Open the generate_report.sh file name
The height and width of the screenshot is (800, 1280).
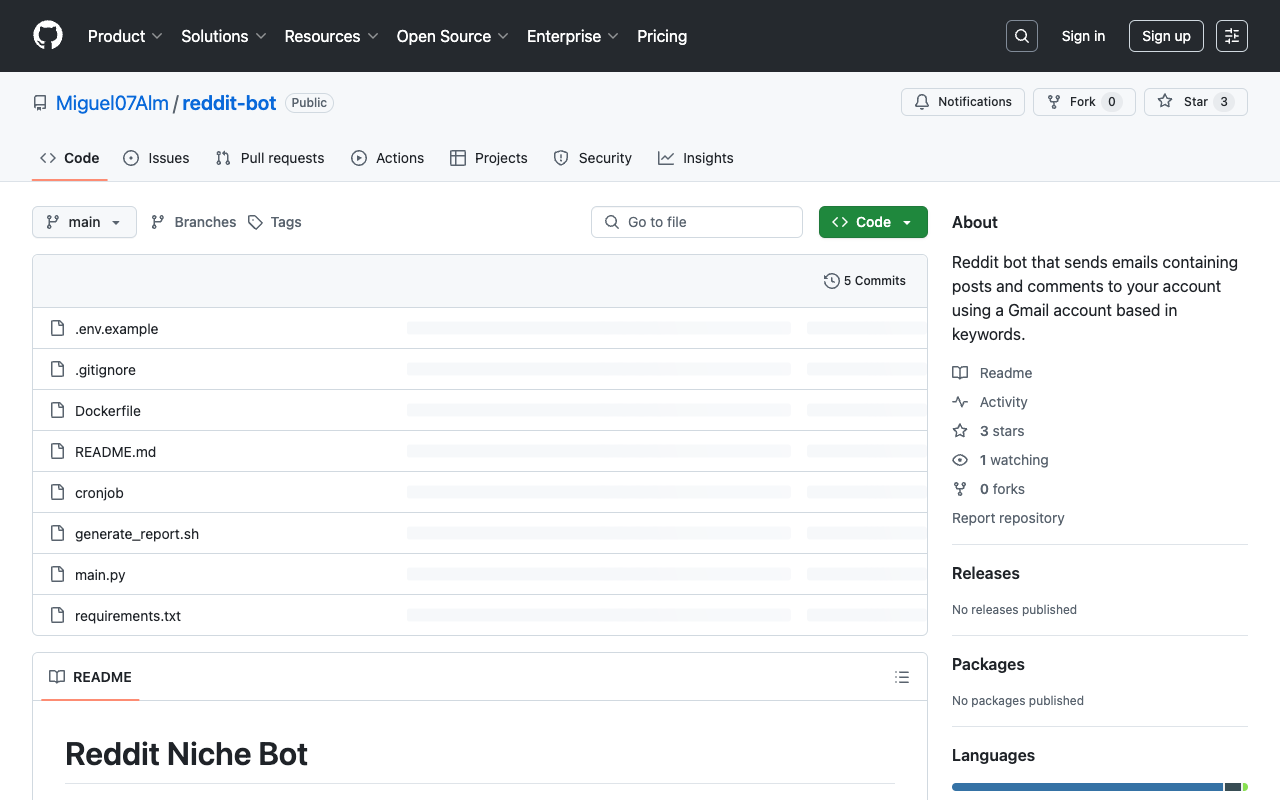point(137,534)
